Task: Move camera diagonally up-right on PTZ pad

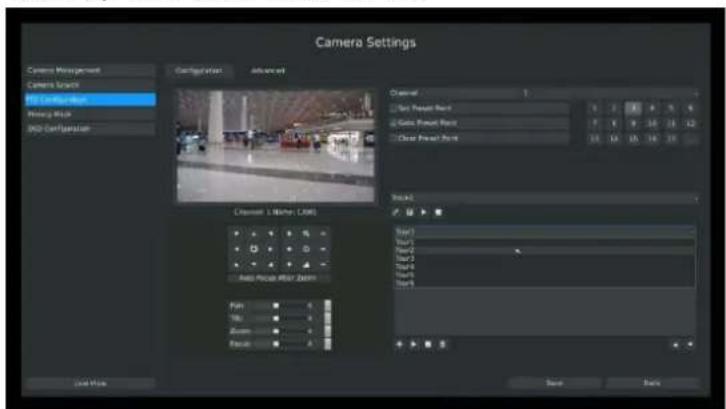Action: tap(271, 234)
